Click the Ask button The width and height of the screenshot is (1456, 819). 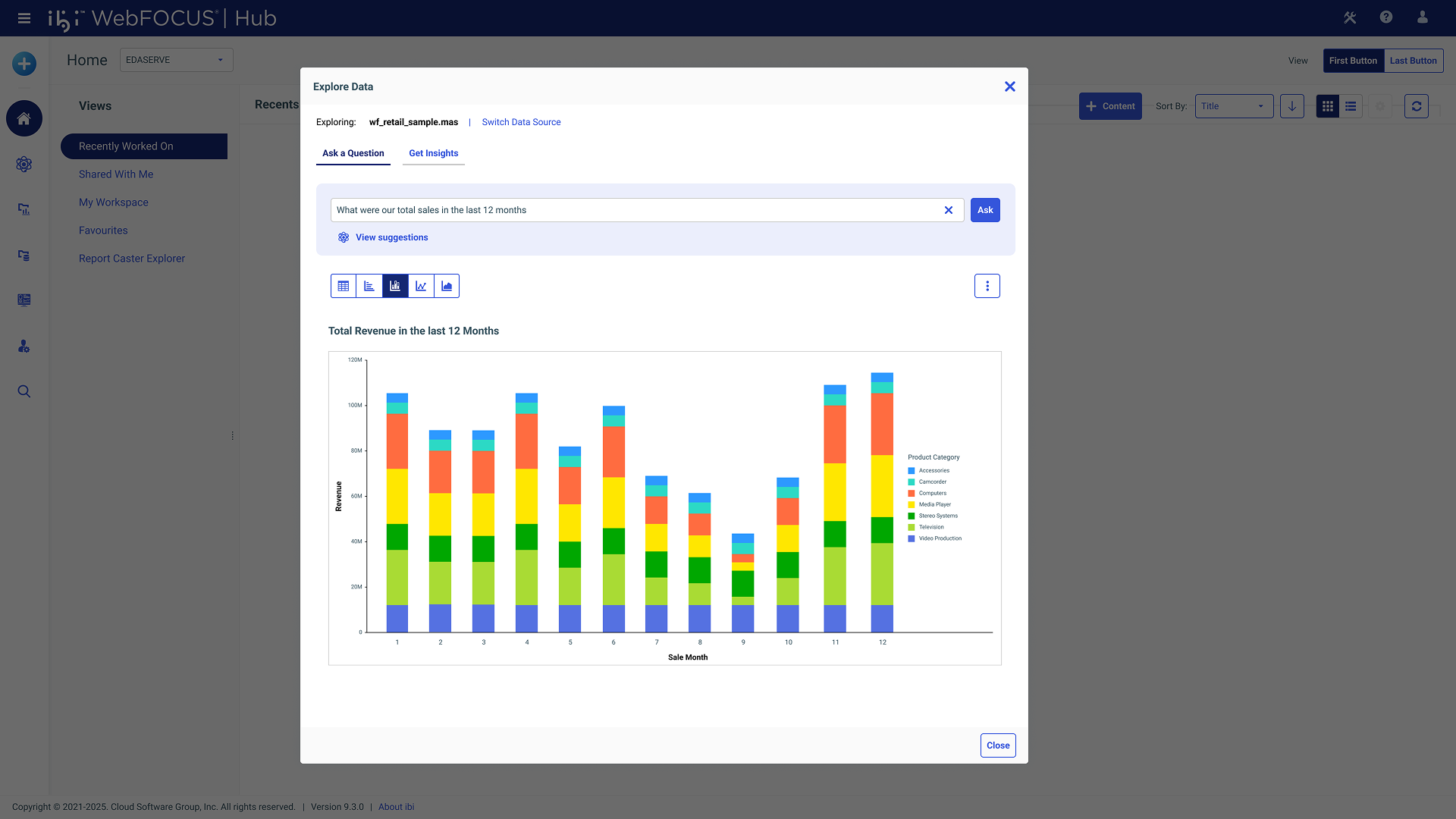[x=984, y=210]
